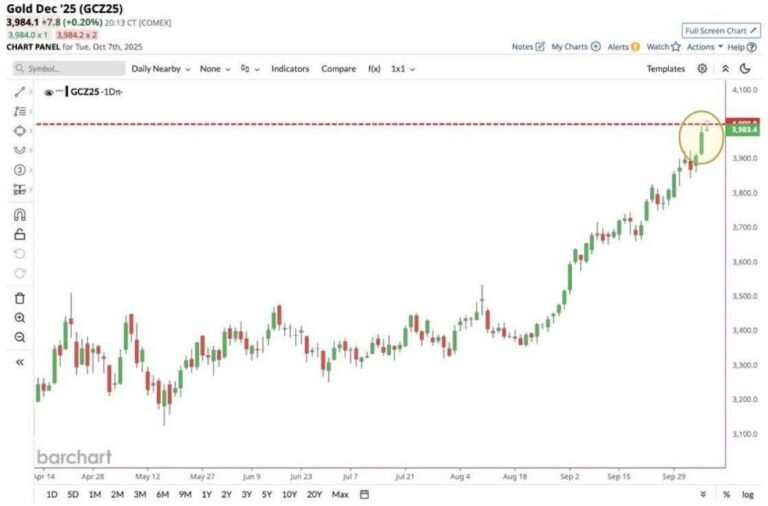Zoom out of the chart
Viewport: 768px width, 506px height.
(20, 337)
